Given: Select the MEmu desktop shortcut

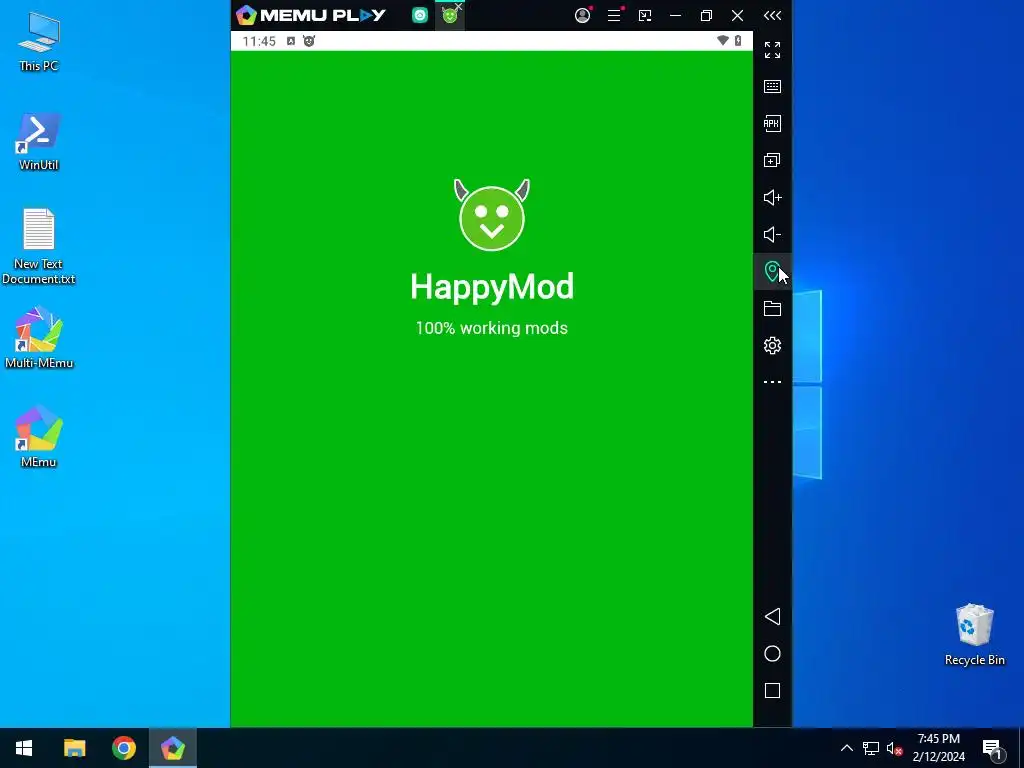Looking at the screenshot, I should [39, 437].
